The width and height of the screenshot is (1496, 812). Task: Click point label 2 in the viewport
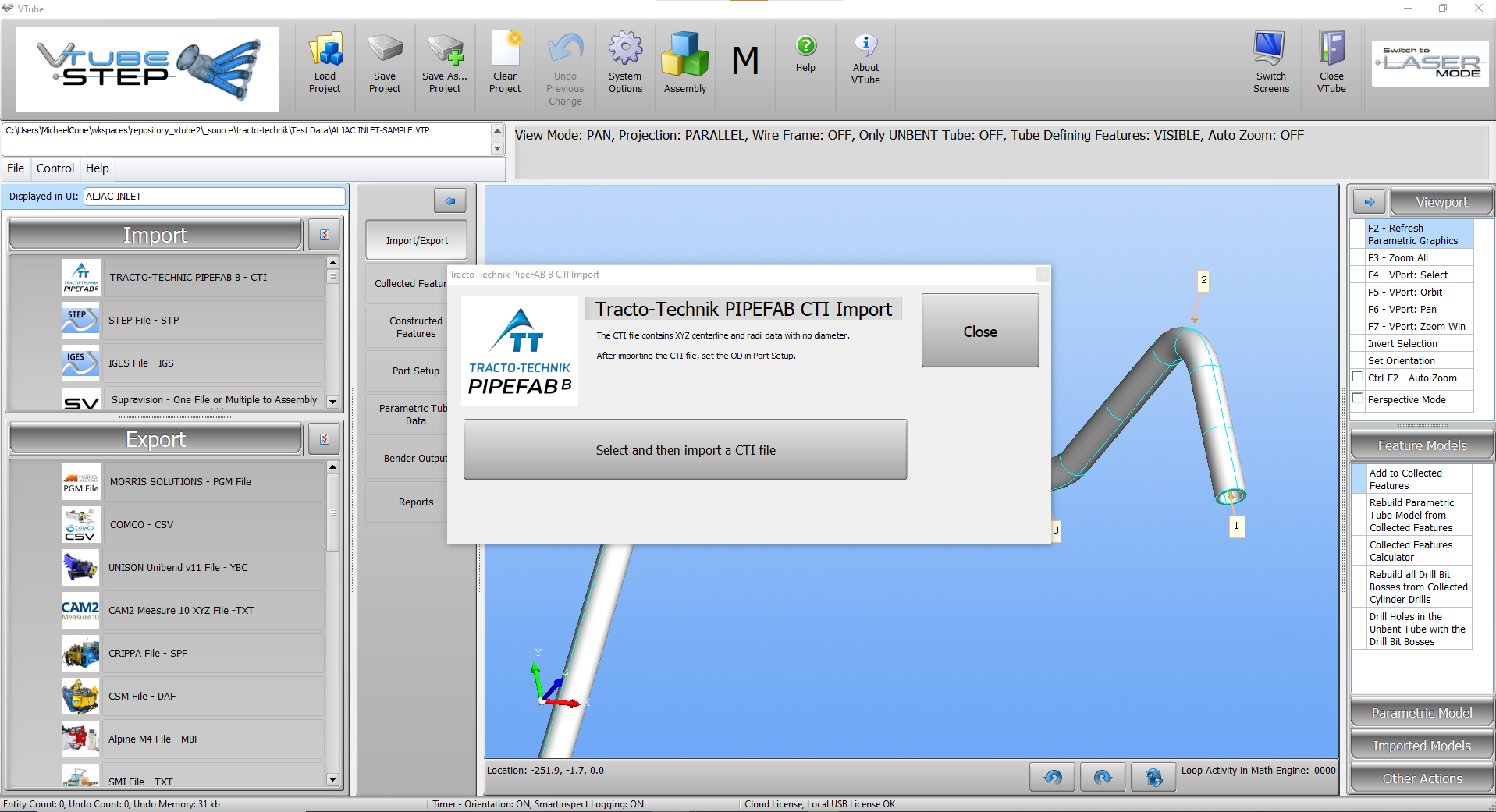tap(1203, 280)
